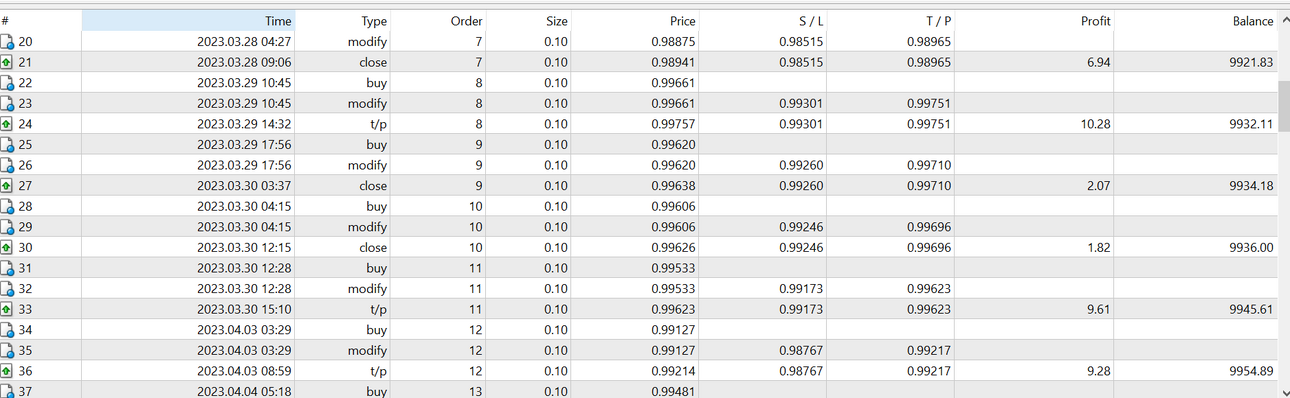Click profit value 2.07
Image resolution: width=1290 pixels, height=398 pixels.
coord(1098,186)
